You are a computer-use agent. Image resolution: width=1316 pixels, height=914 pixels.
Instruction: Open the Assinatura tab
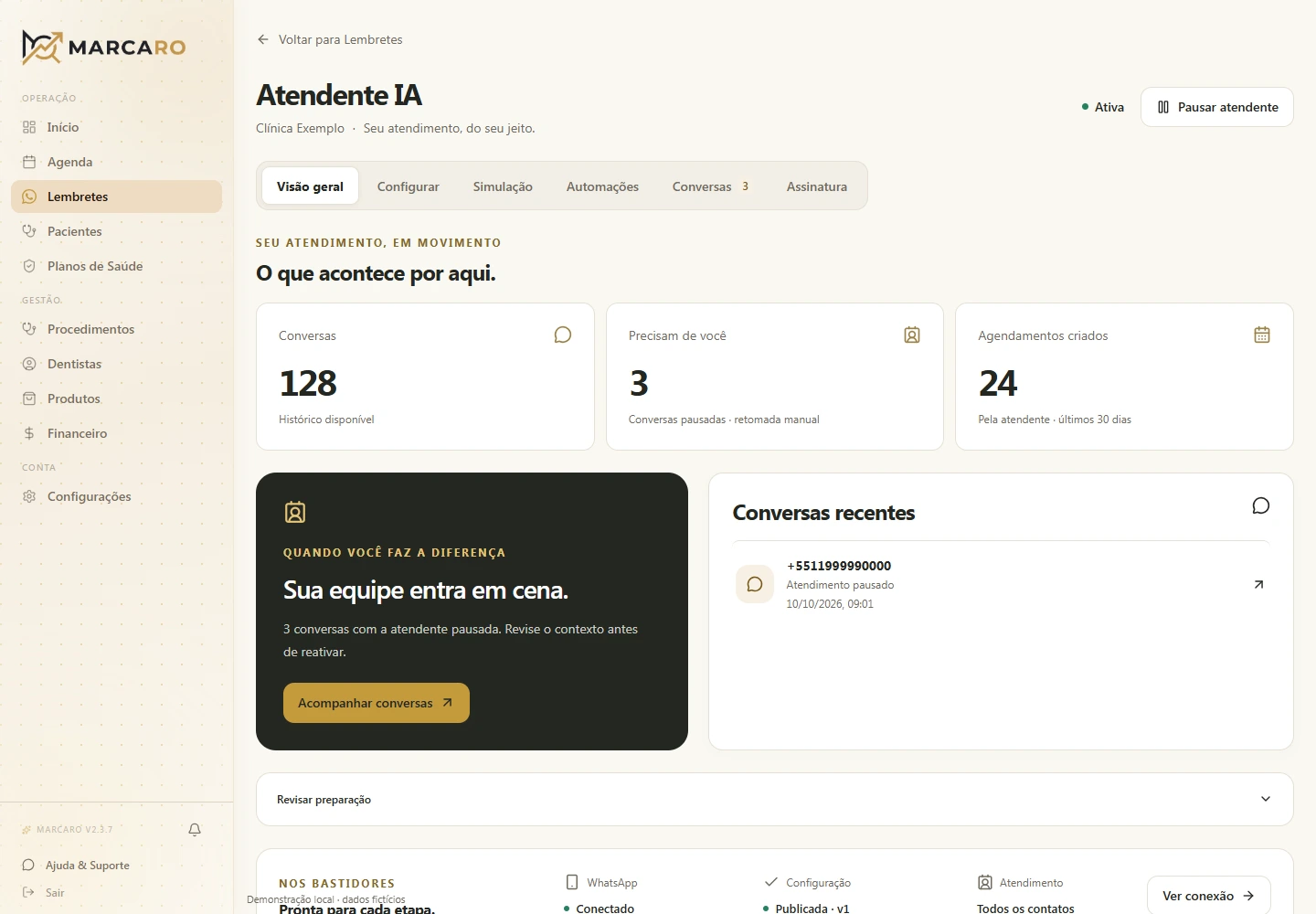[817, 186]
